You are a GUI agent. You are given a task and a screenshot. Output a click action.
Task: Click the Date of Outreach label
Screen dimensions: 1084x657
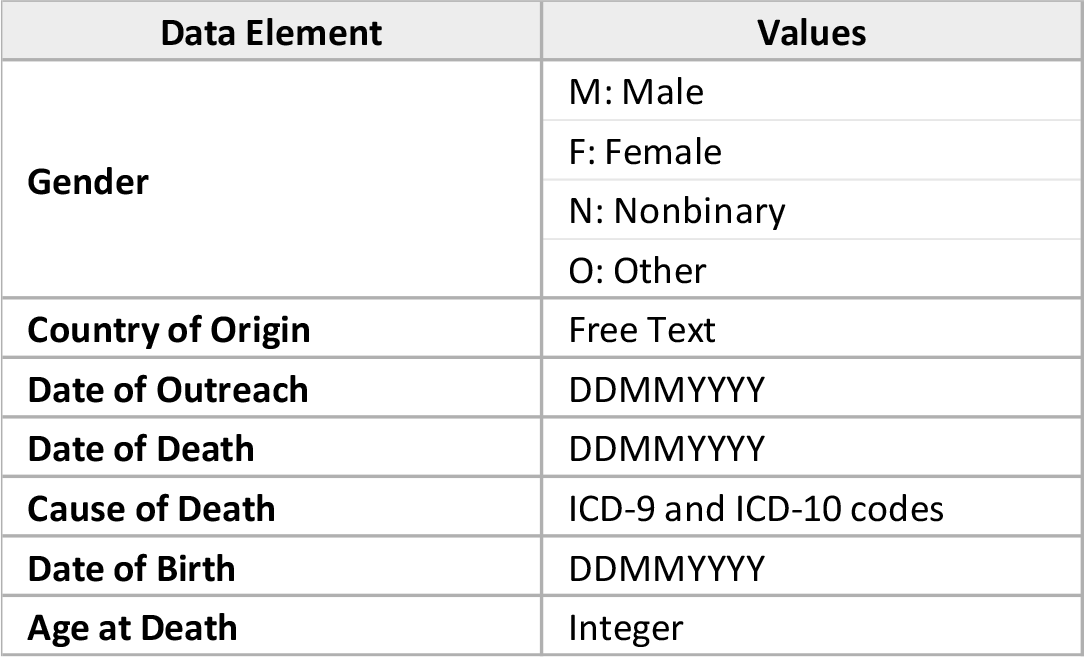tap(168, 389)
